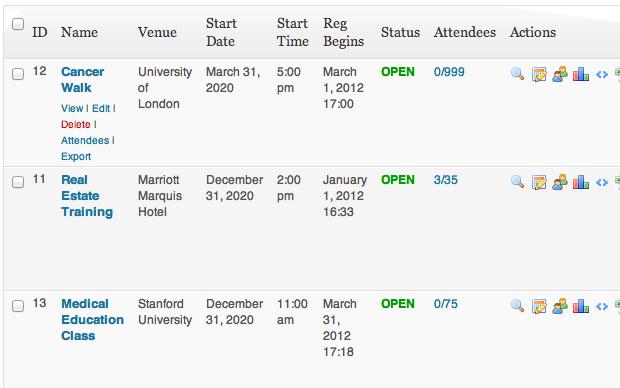Open bar chart report icon for Cancer Walk
620x388 pixels.
[581, 74]
